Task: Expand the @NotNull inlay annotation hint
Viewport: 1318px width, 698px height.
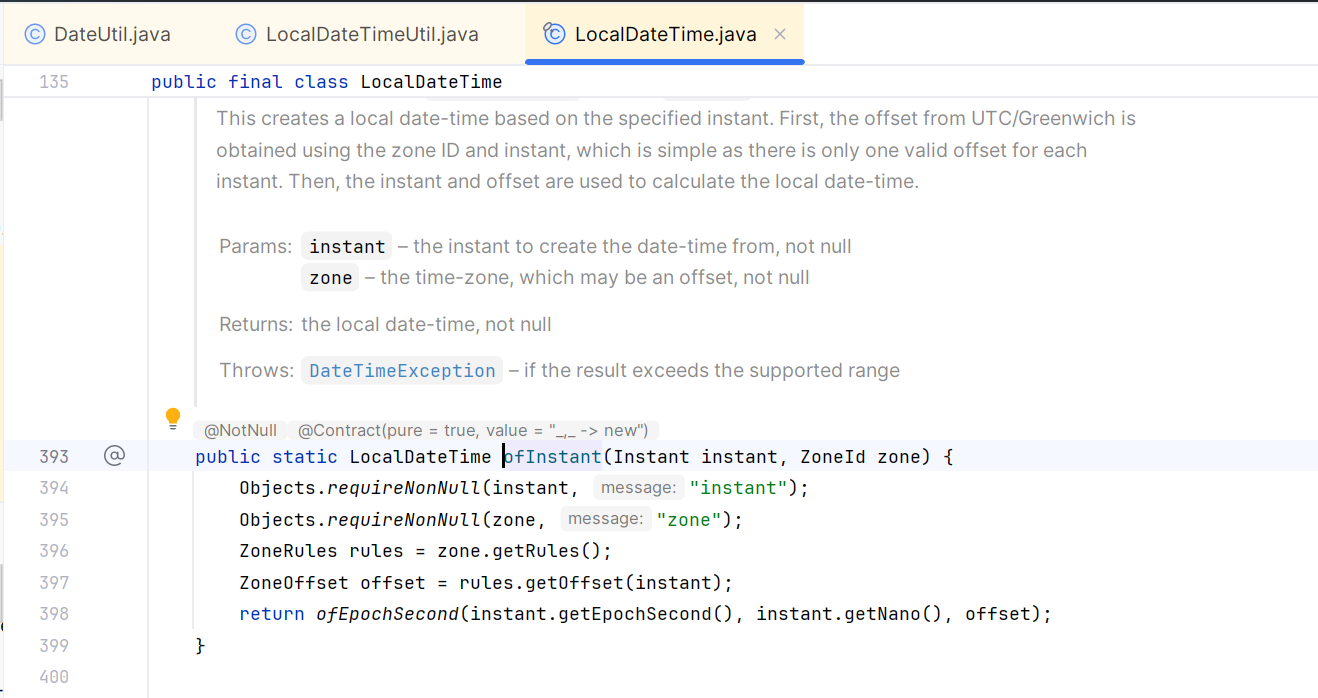Action: click(x=240, y=430)
